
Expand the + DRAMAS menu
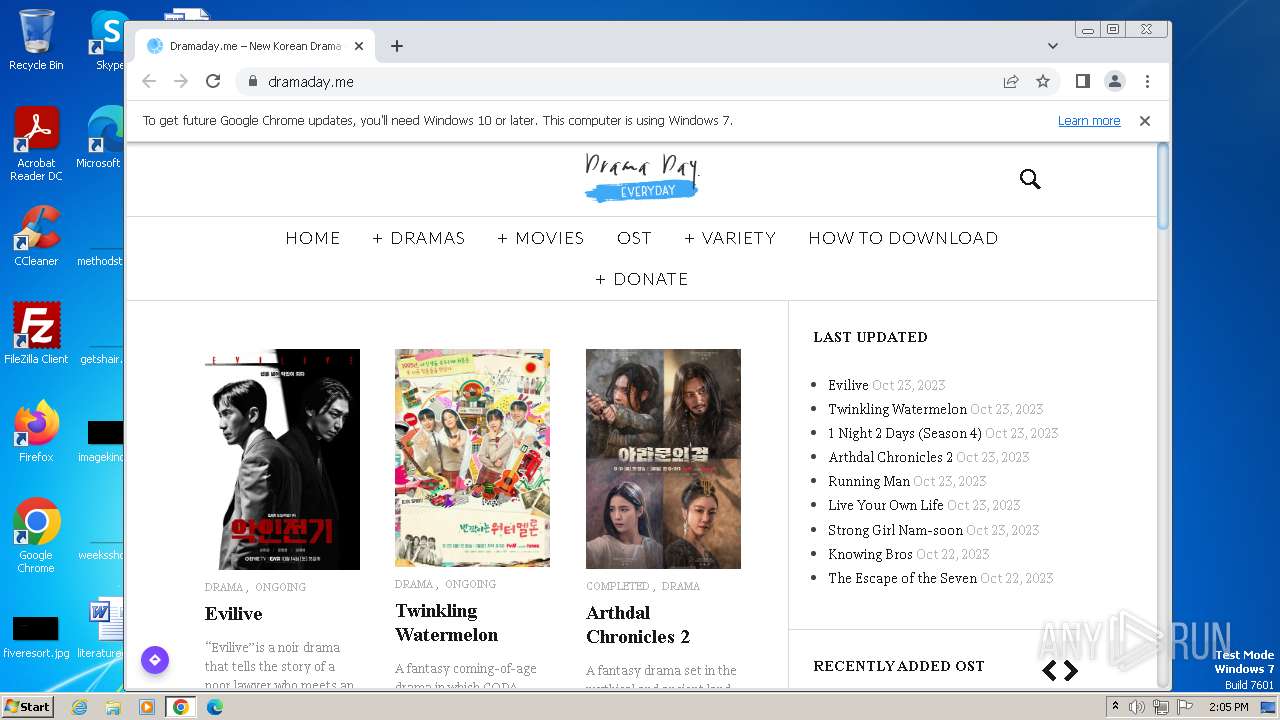coord(418,238)
